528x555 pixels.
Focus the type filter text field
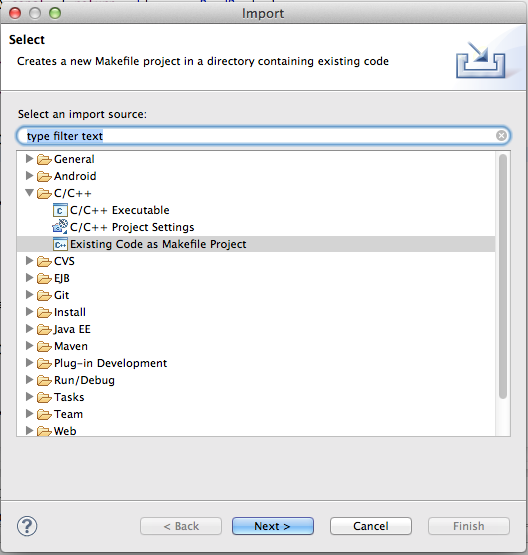click(263, 136)
